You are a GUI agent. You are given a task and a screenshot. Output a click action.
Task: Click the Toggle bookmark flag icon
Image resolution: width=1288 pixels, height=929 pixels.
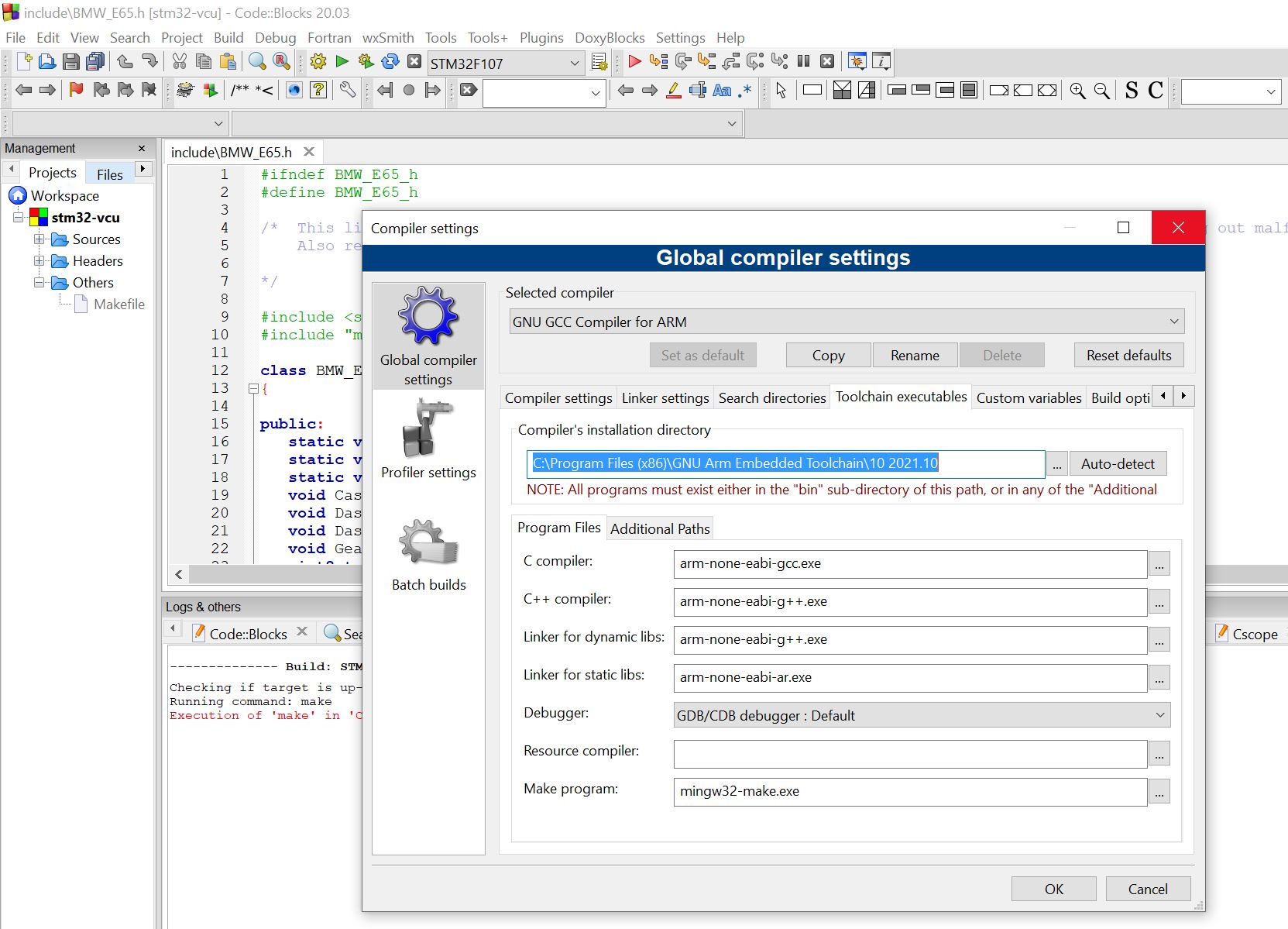[x=76, y=91]
